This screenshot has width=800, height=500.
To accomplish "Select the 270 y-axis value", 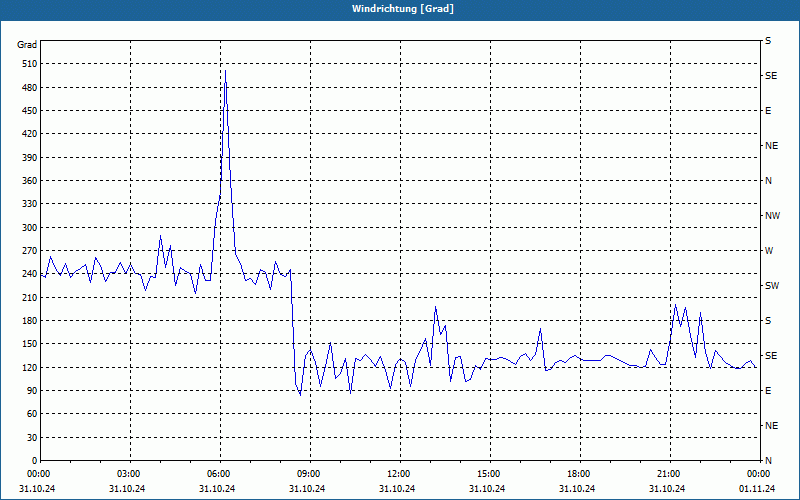I will coord(30,251).
